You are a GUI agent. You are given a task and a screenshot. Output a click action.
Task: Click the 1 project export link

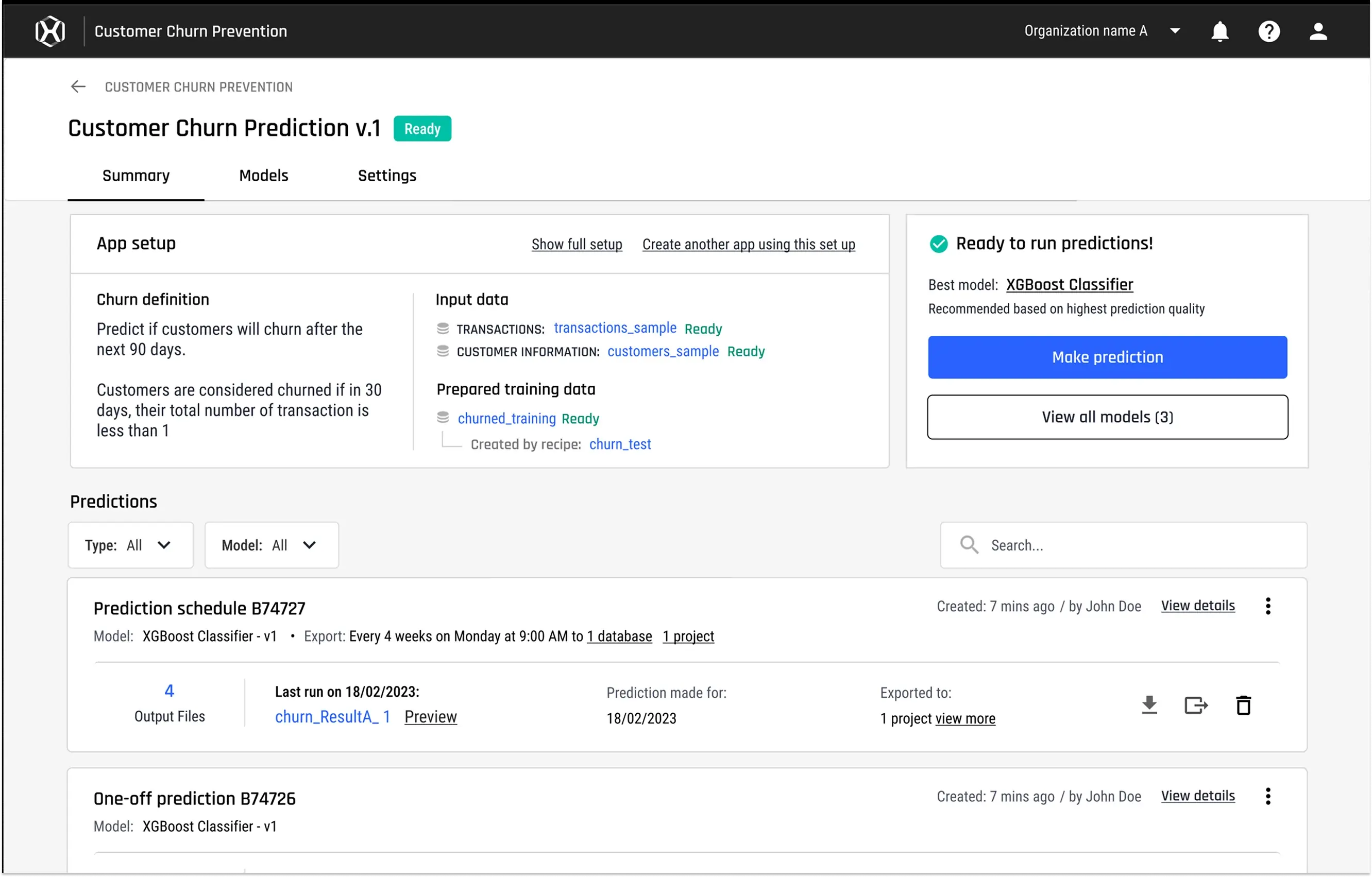point(688,636)
